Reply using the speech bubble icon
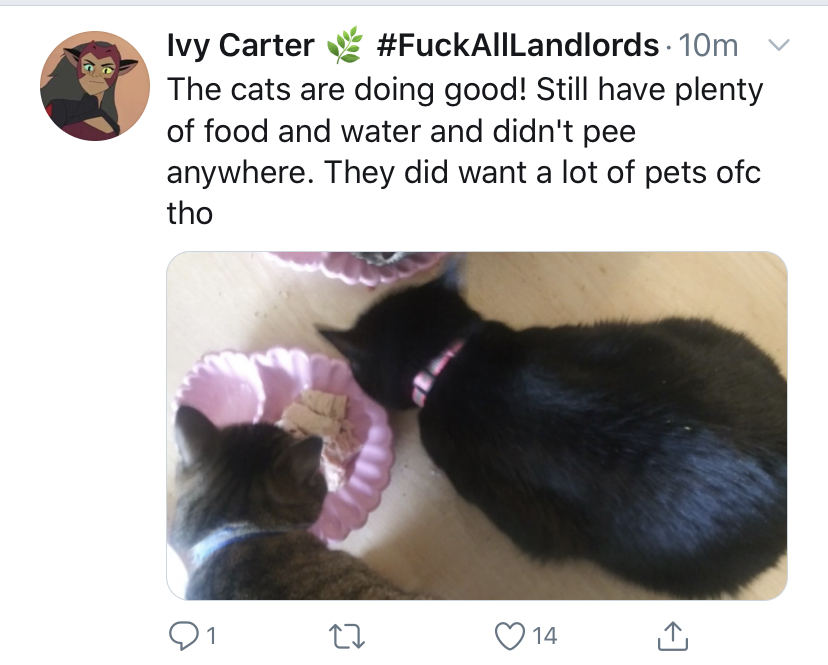The image size is (828, 665). tap(182, 635)
